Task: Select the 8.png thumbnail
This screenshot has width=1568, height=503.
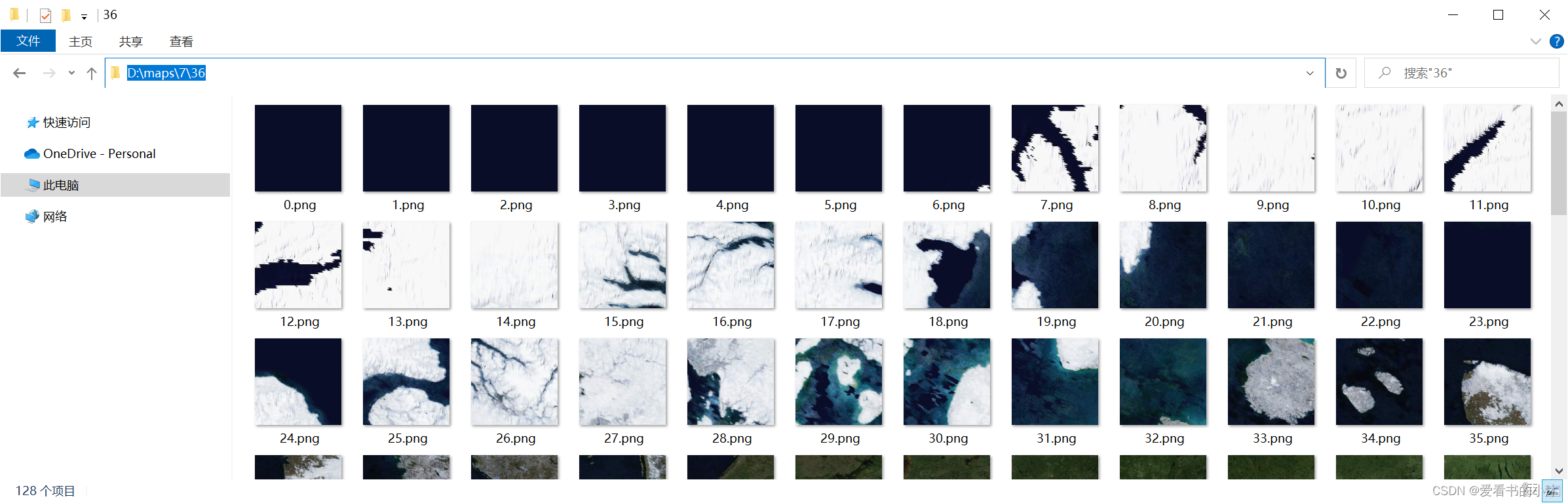Action: (1163, 148)
